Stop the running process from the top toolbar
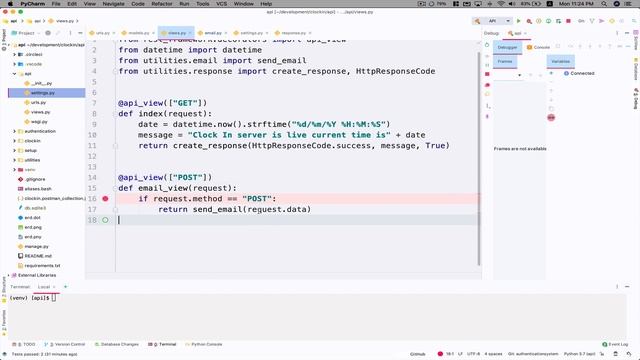Image resolution: width=640 pixels, height=360 pixels. pos(568,21)
